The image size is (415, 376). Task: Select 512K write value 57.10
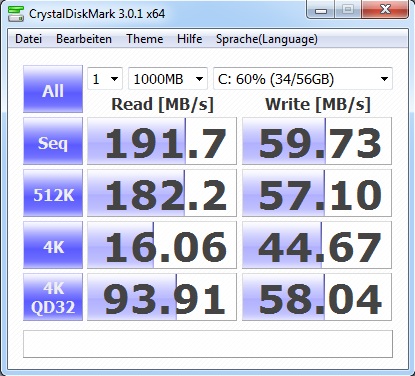click(x=317, y=193)
